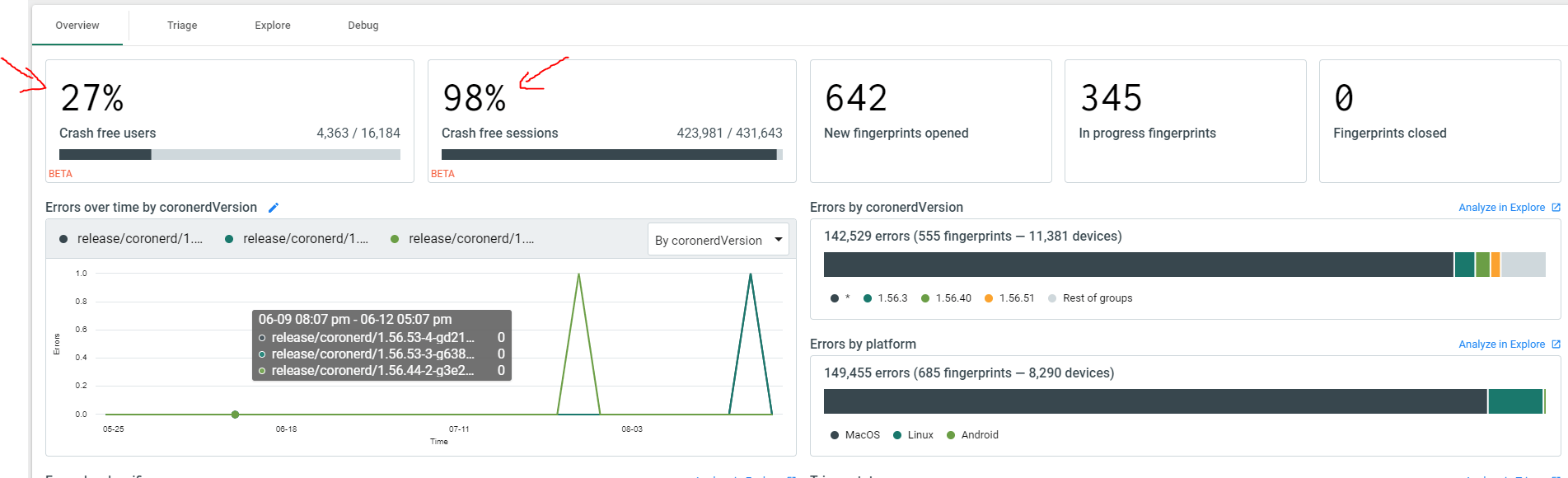Open external link icon for Errors by platform

pyautogui.click(x=1556, y=344)
